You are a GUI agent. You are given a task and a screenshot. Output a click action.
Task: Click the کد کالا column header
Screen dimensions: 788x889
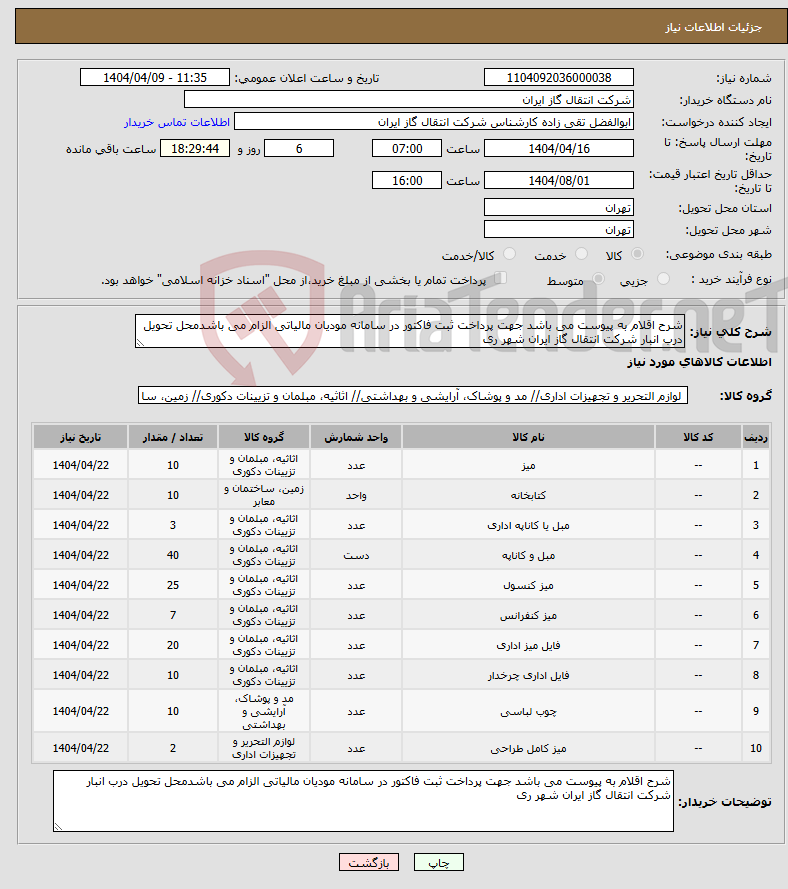(698, 437)
